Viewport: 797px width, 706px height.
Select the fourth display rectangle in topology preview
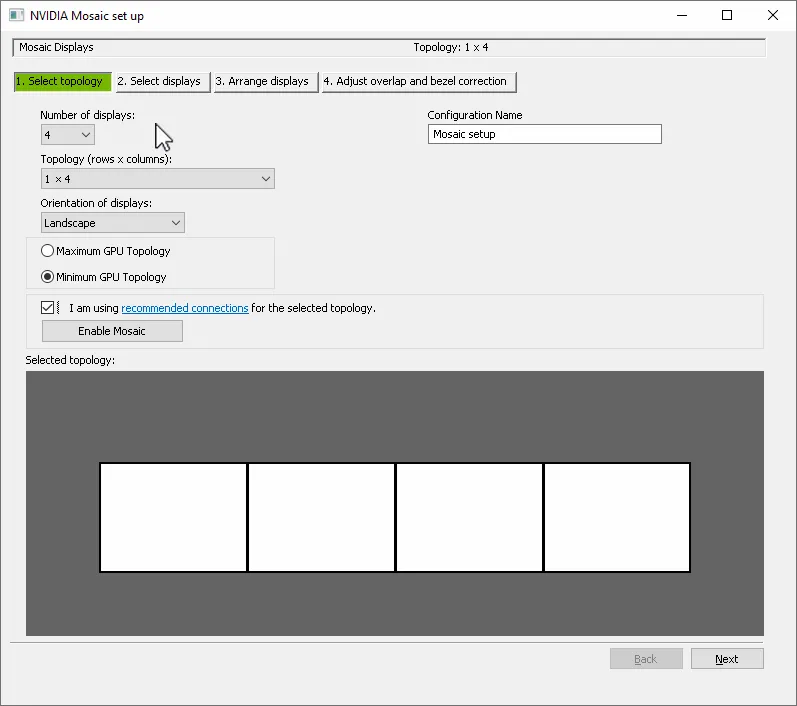click(x=617, y=517)
